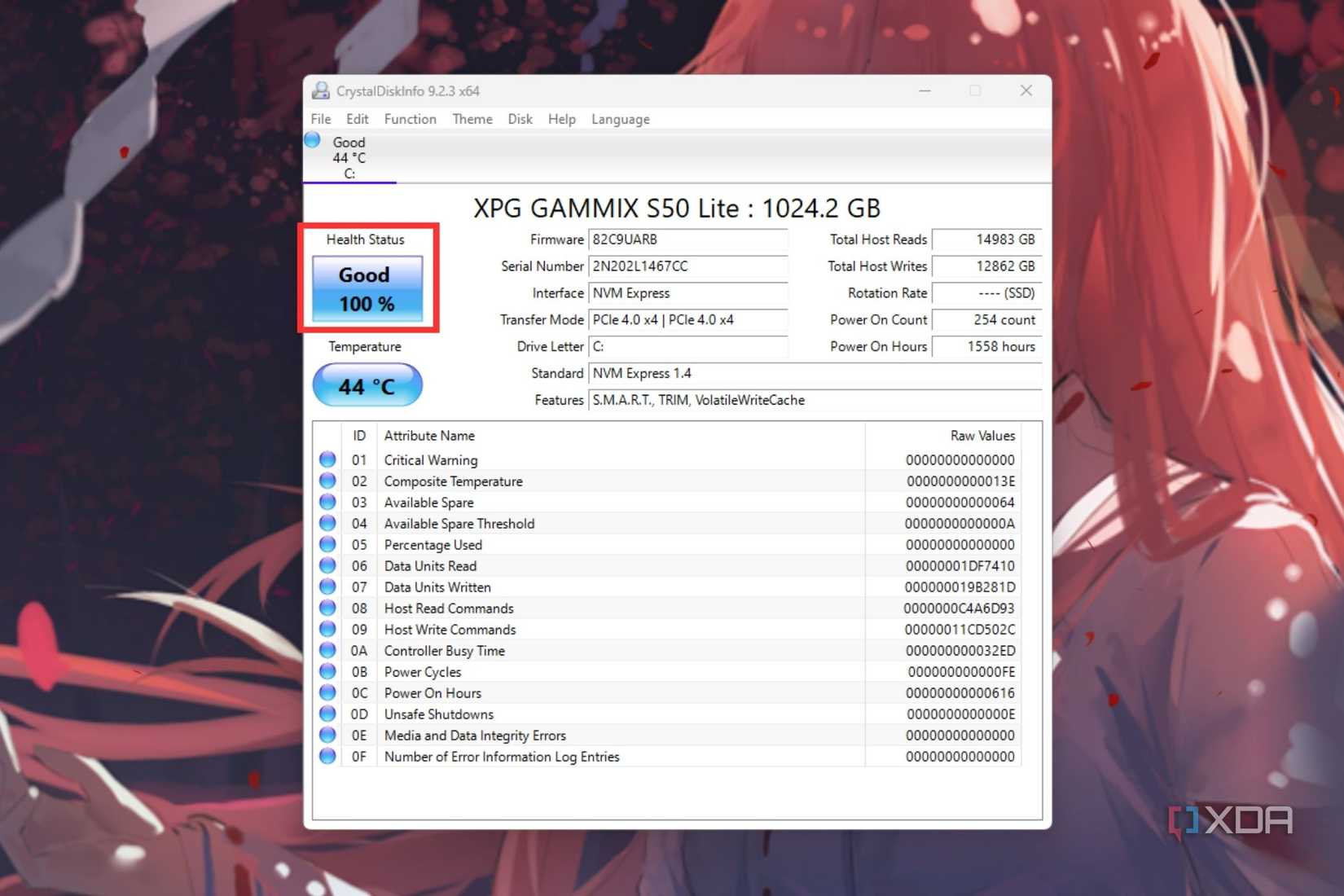Click the CrystalDiskInfo app icon in title bar

[321, 90]
